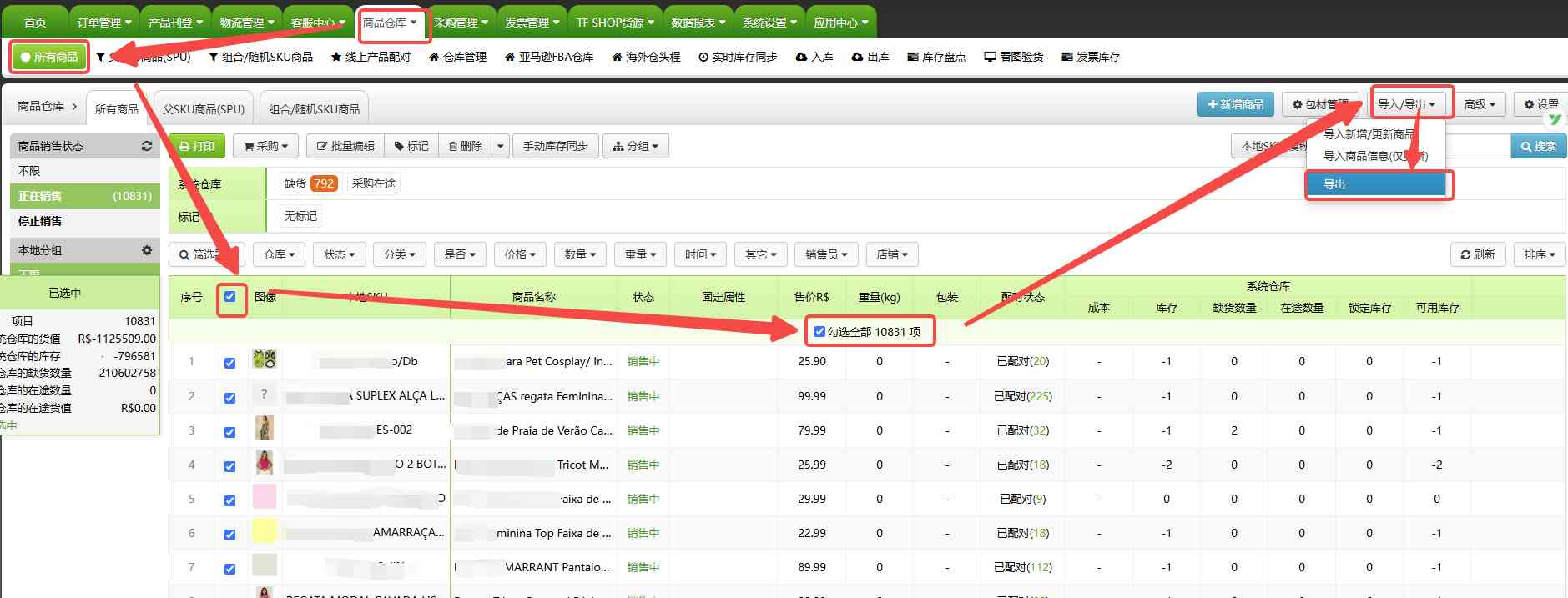Click the 刷新 refresh button

point(1477,254)
